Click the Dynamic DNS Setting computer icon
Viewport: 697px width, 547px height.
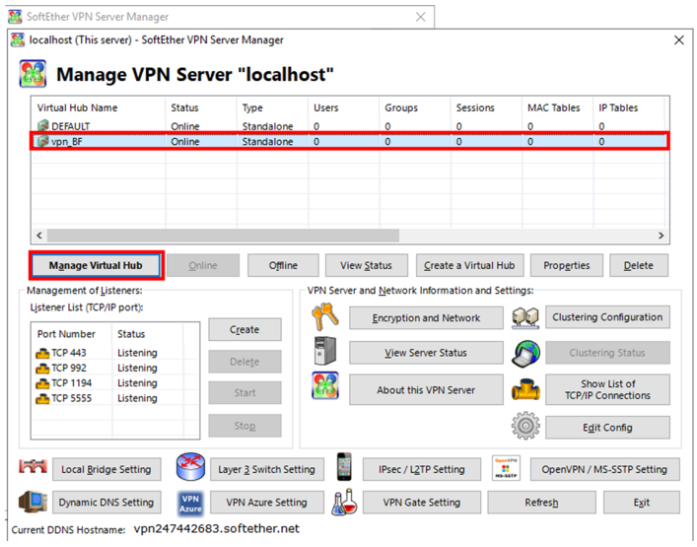pos(33,502)
